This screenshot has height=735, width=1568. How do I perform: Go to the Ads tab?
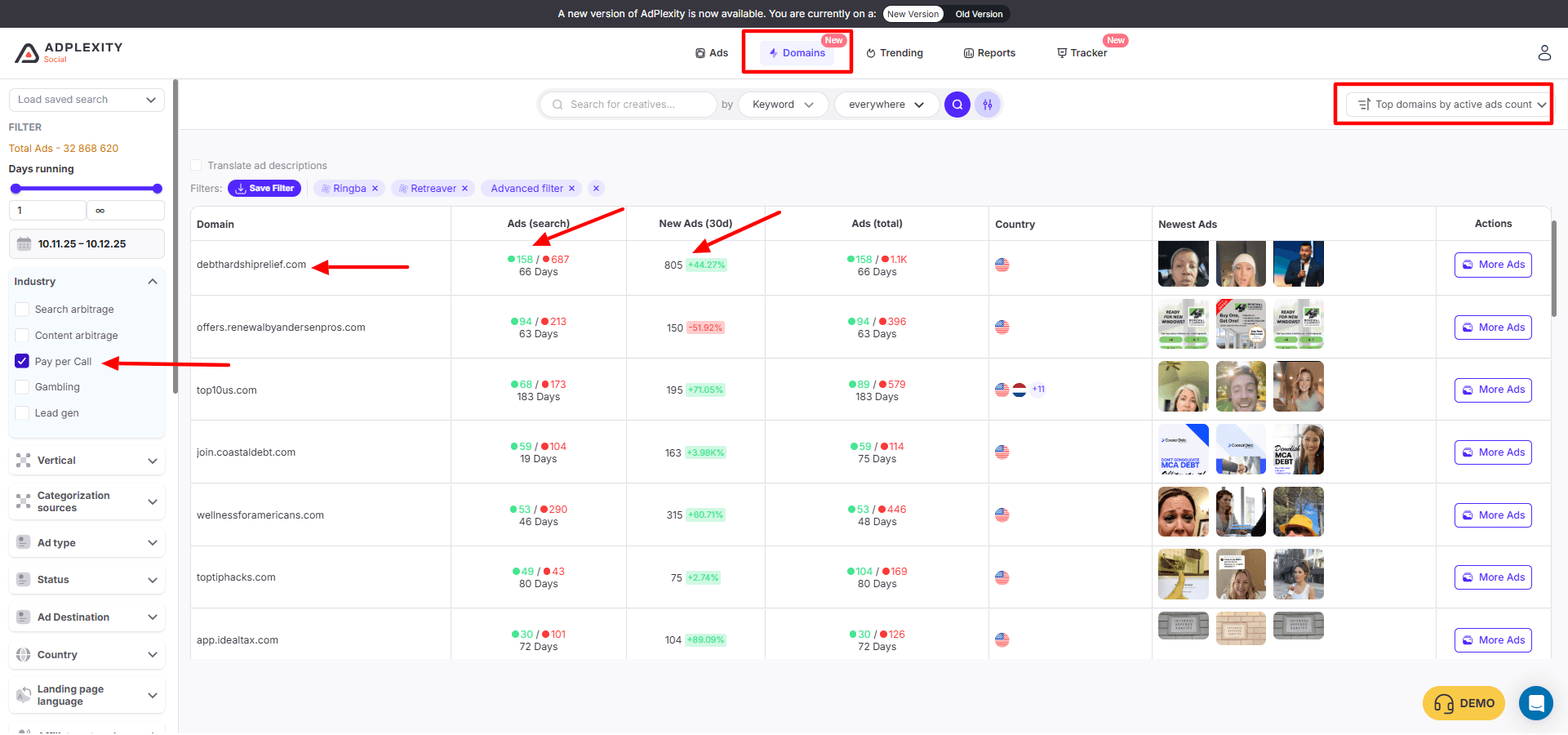tap(711, 53)
